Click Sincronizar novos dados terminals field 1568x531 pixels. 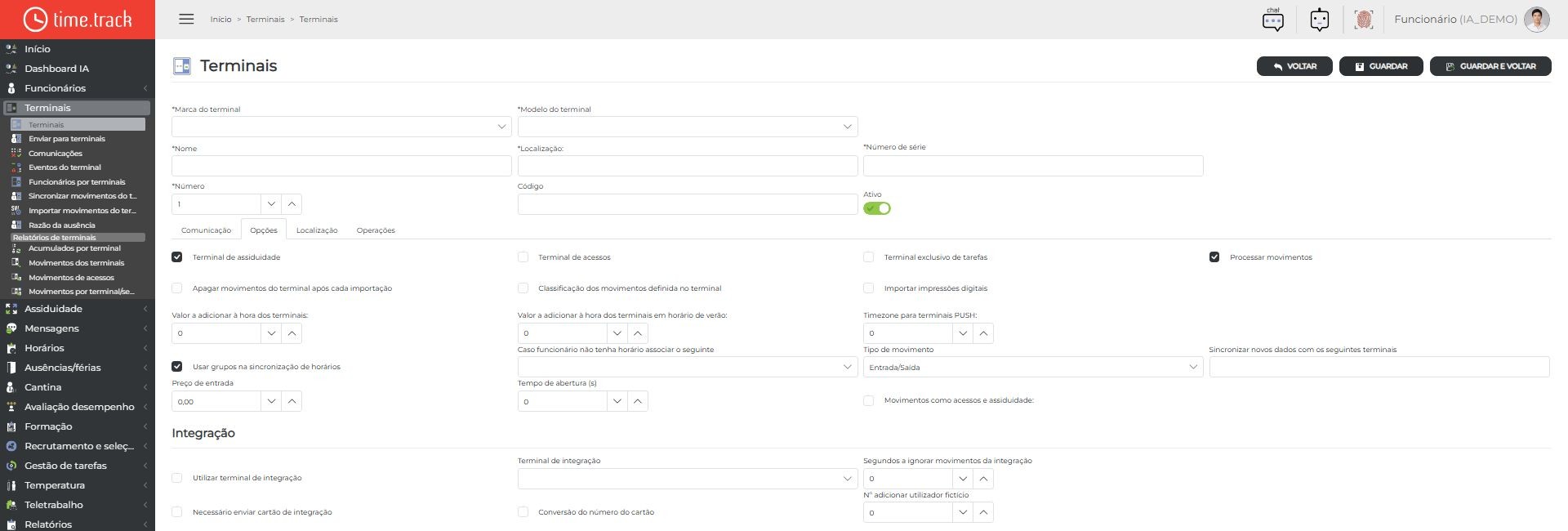tap(1379, 368)
